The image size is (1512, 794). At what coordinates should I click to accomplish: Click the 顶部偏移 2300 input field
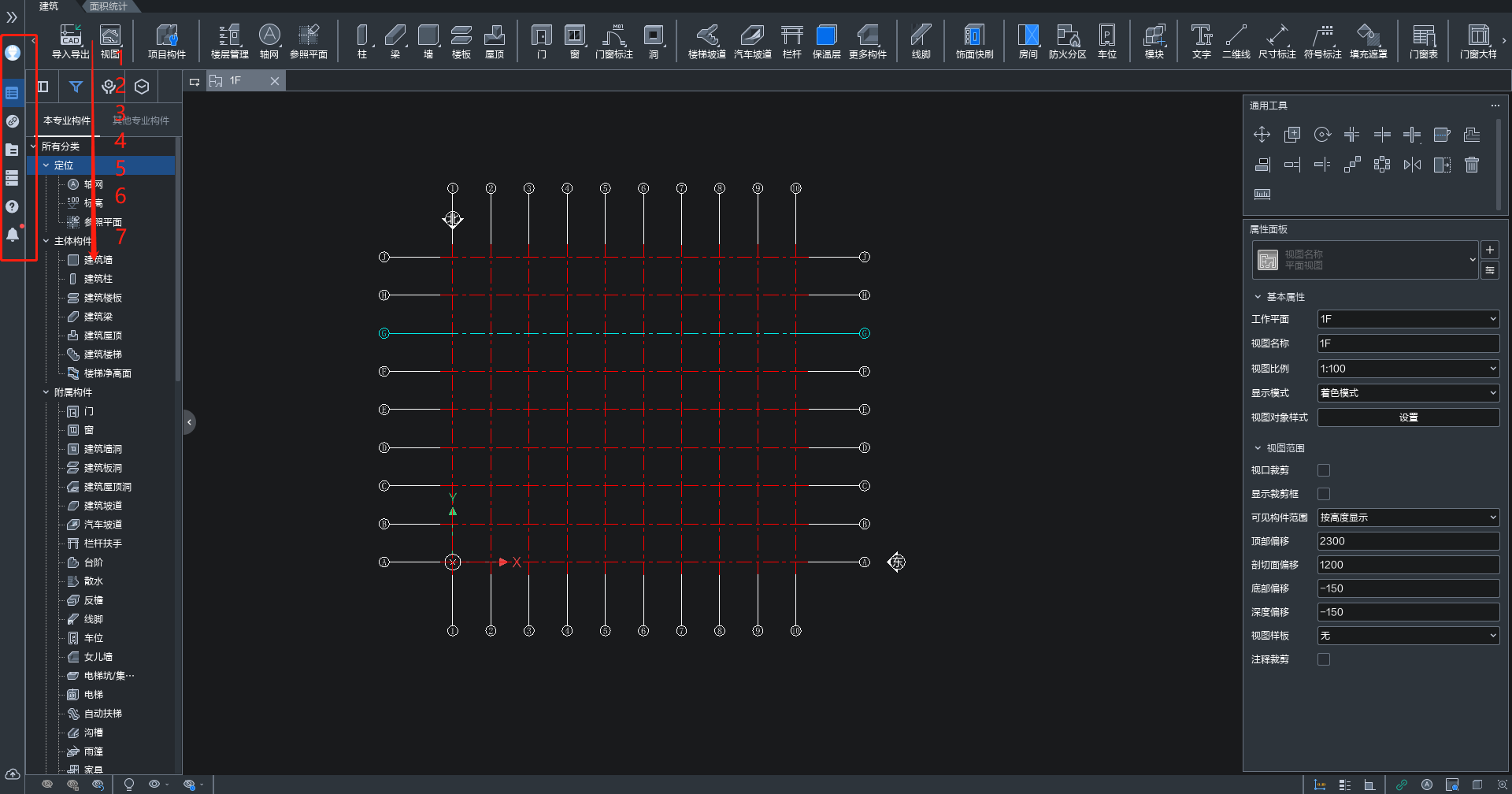(x=1408, y=541)
